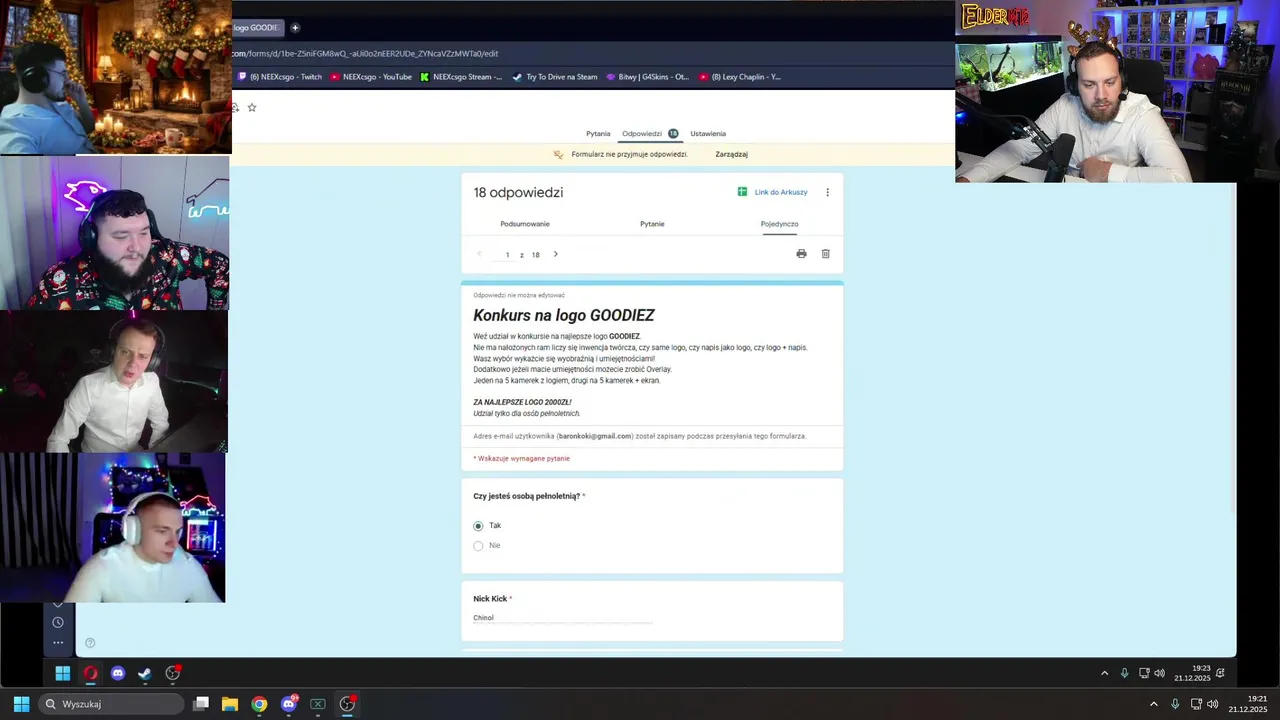Click the help question mark icon

[90, 643]
